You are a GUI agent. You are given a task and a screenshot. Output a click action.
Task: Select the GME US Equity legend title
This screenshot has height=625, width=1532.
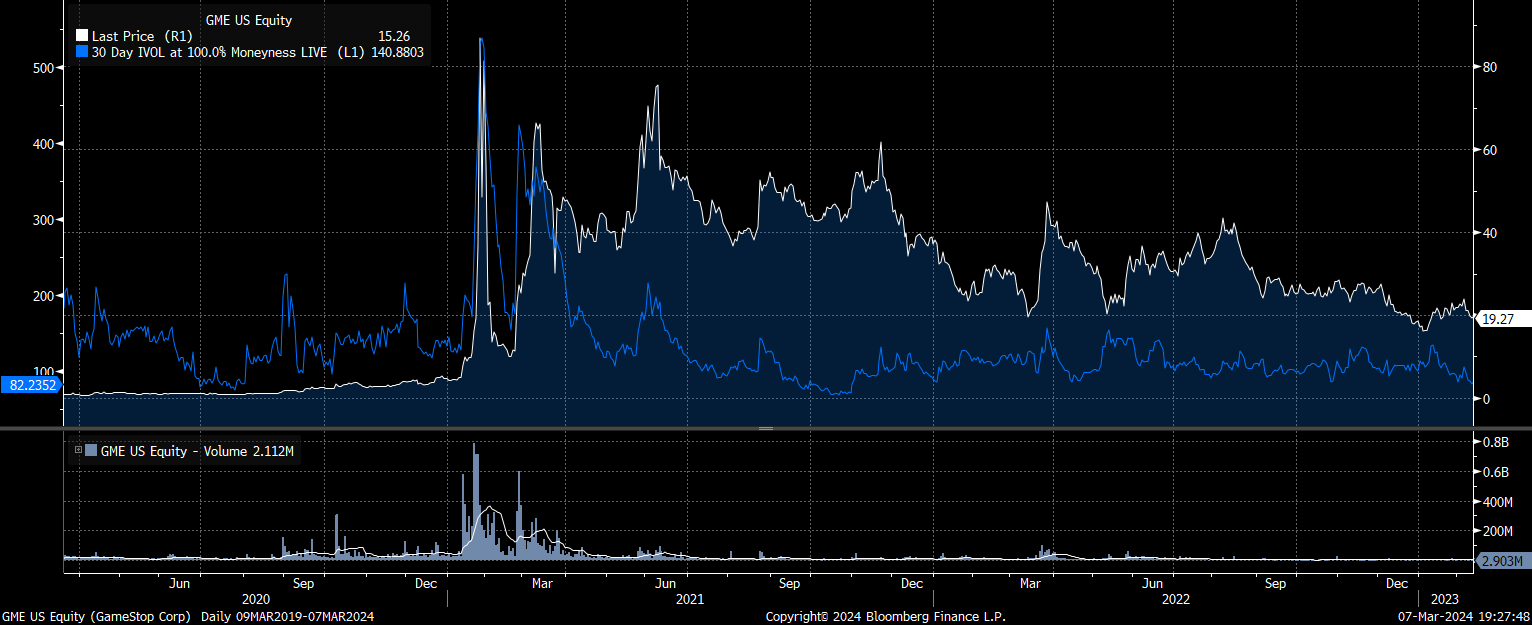tap(248, 20)
